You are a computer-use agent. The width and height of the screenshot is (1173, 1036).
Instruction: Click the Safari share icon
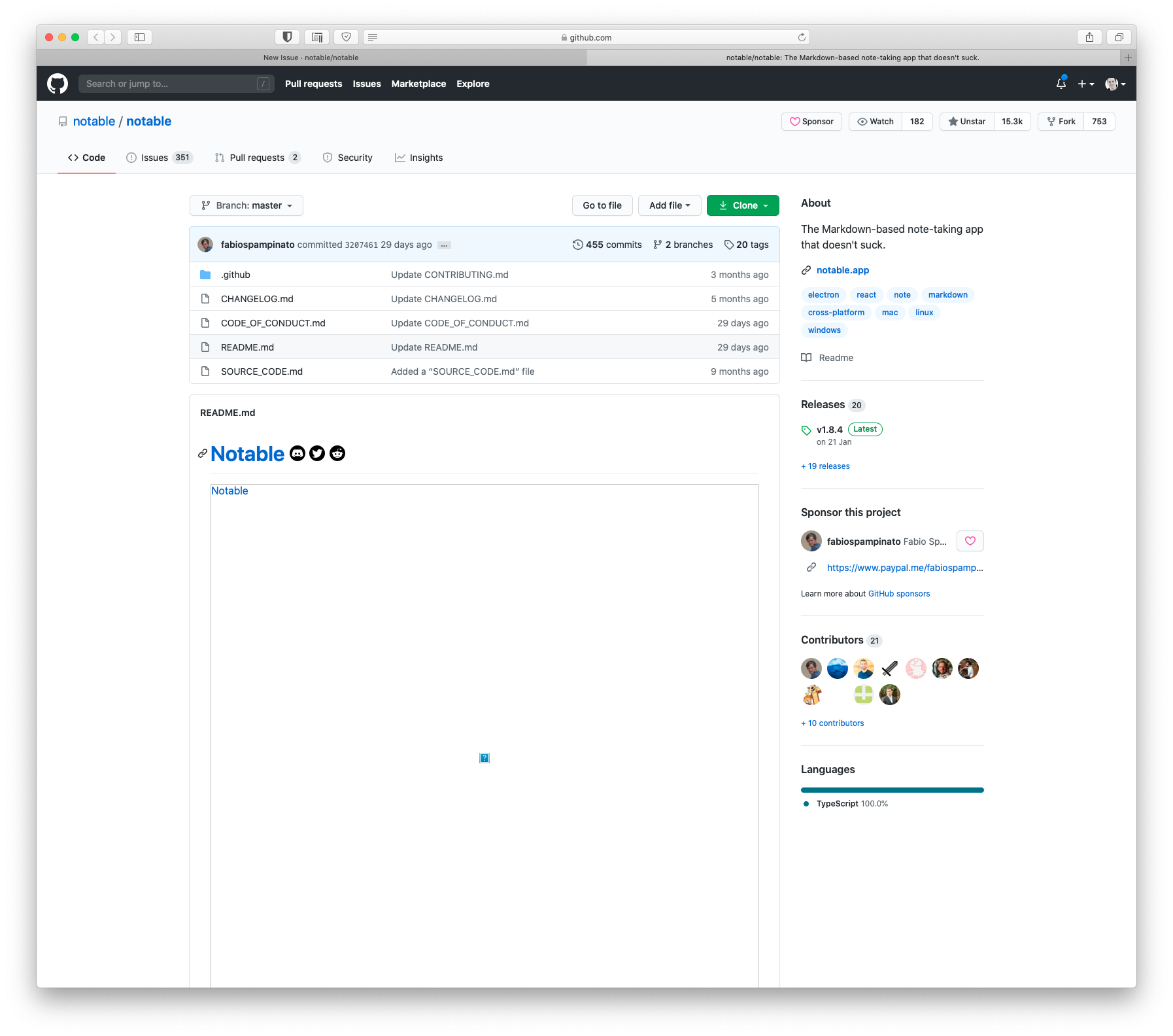(x=1089, y=37)
